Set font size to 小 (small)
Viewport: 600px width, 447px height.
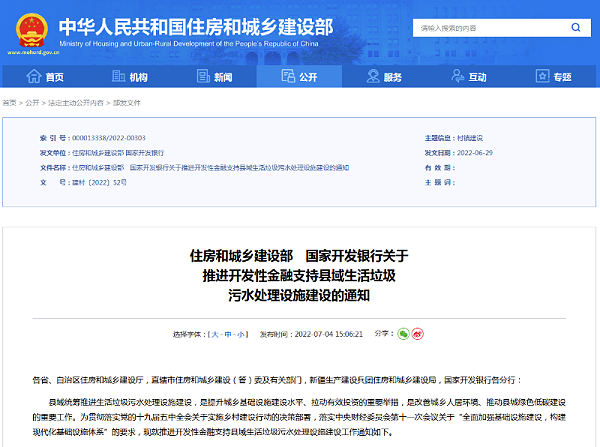[x=243, y=334]
